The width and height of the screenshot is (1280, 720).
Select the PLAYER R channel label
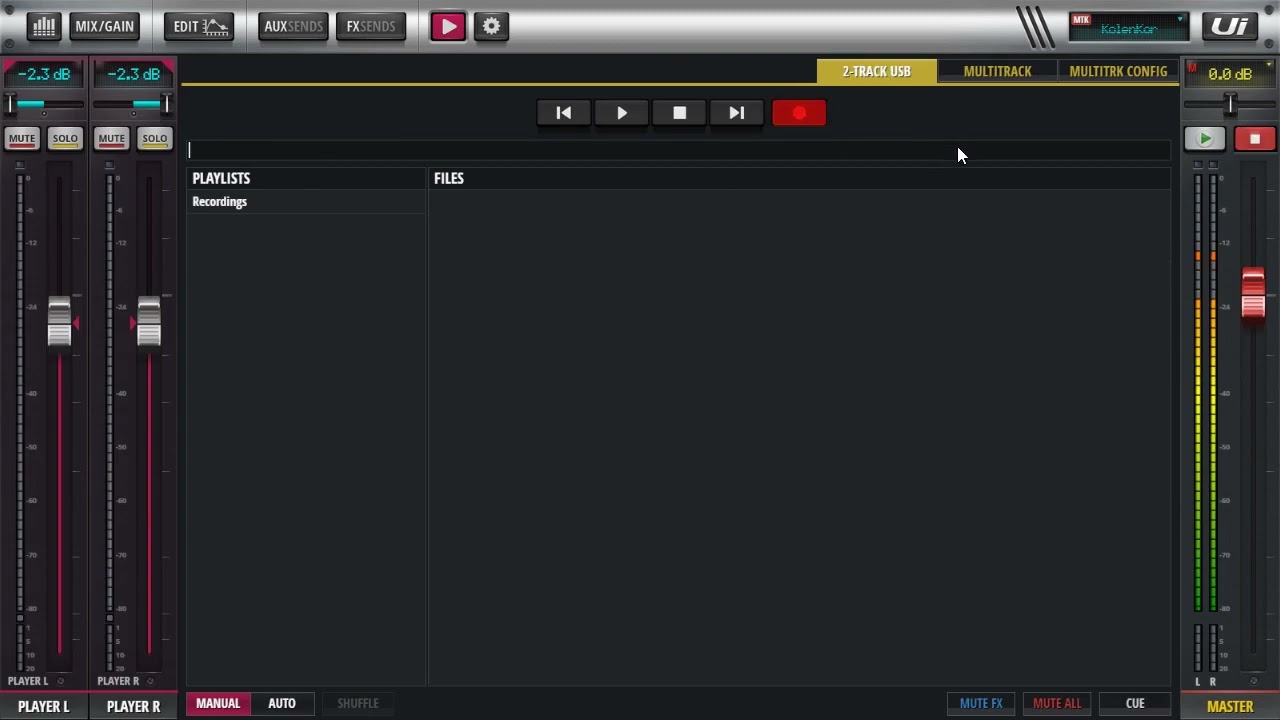tap(133, 706)
